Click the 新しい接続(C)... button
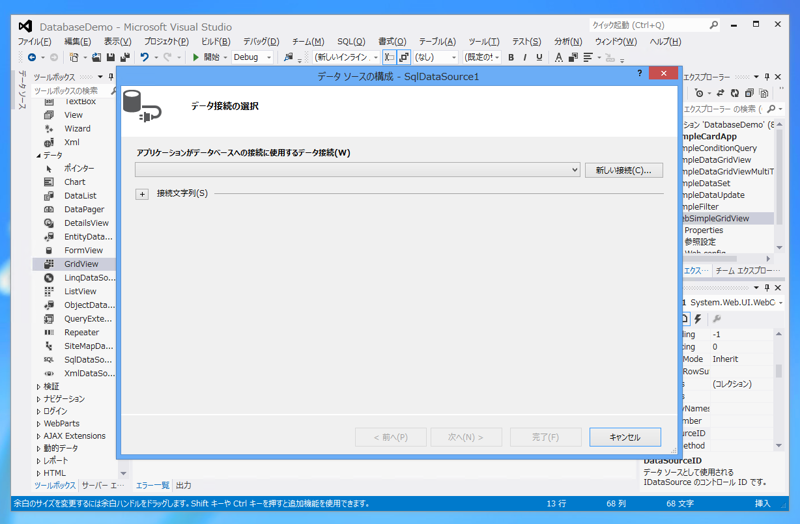This screenshot has height=524, width=800. click(623, 170)
